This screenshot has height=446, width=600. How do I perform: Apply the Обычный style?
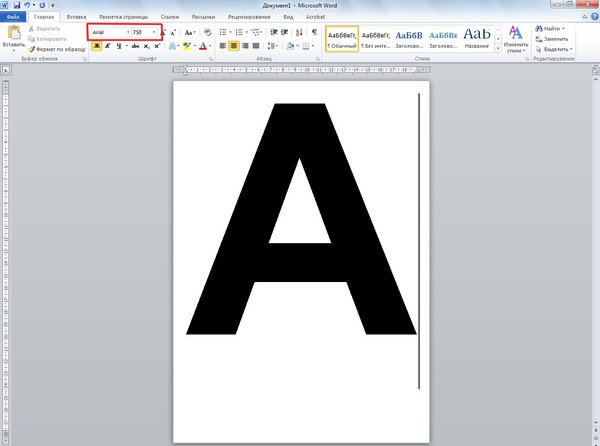342,39
